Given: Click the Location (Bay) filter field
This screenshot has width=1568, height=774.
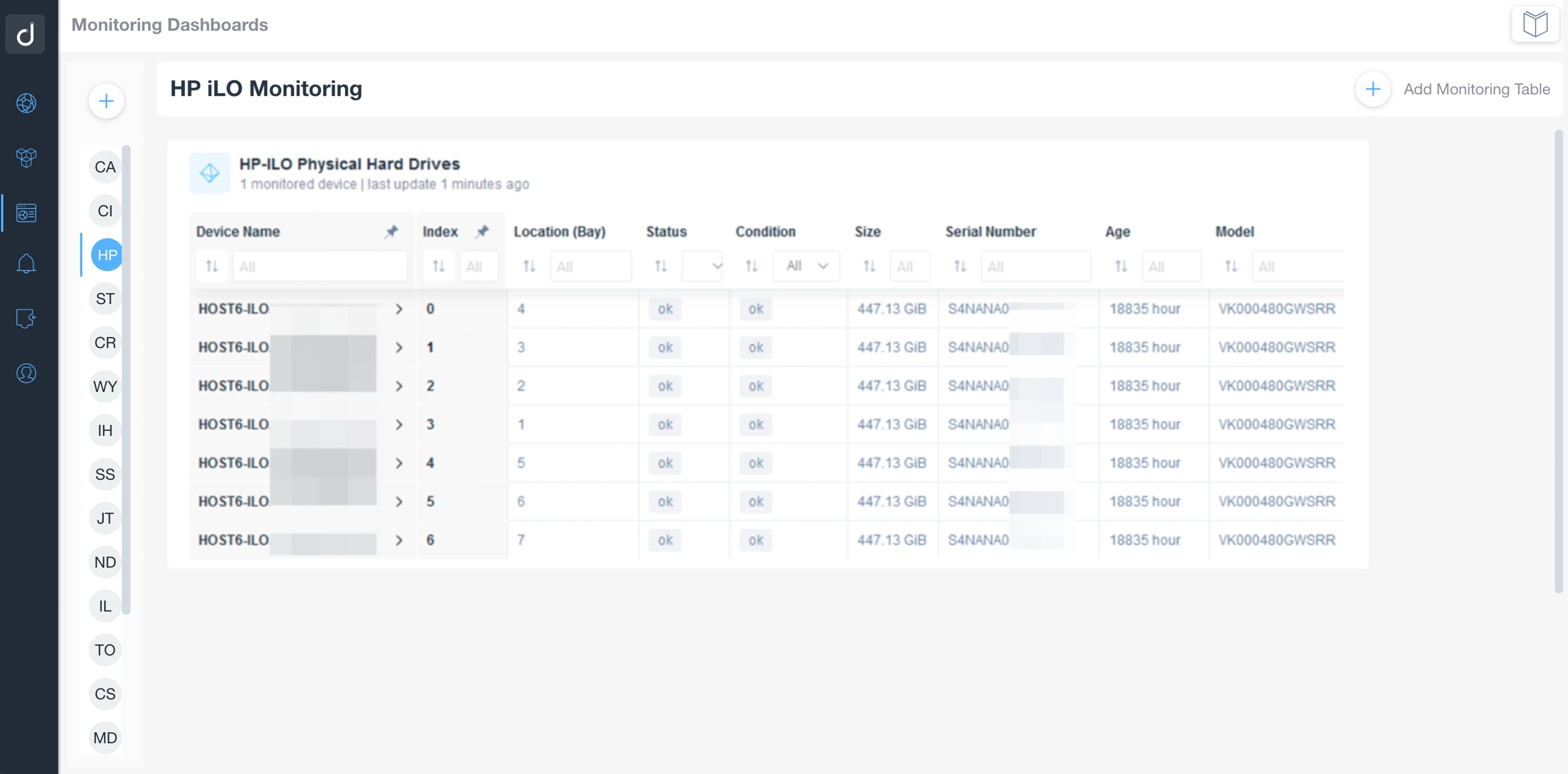Looking at the screenshot, I should click(590, 266).
